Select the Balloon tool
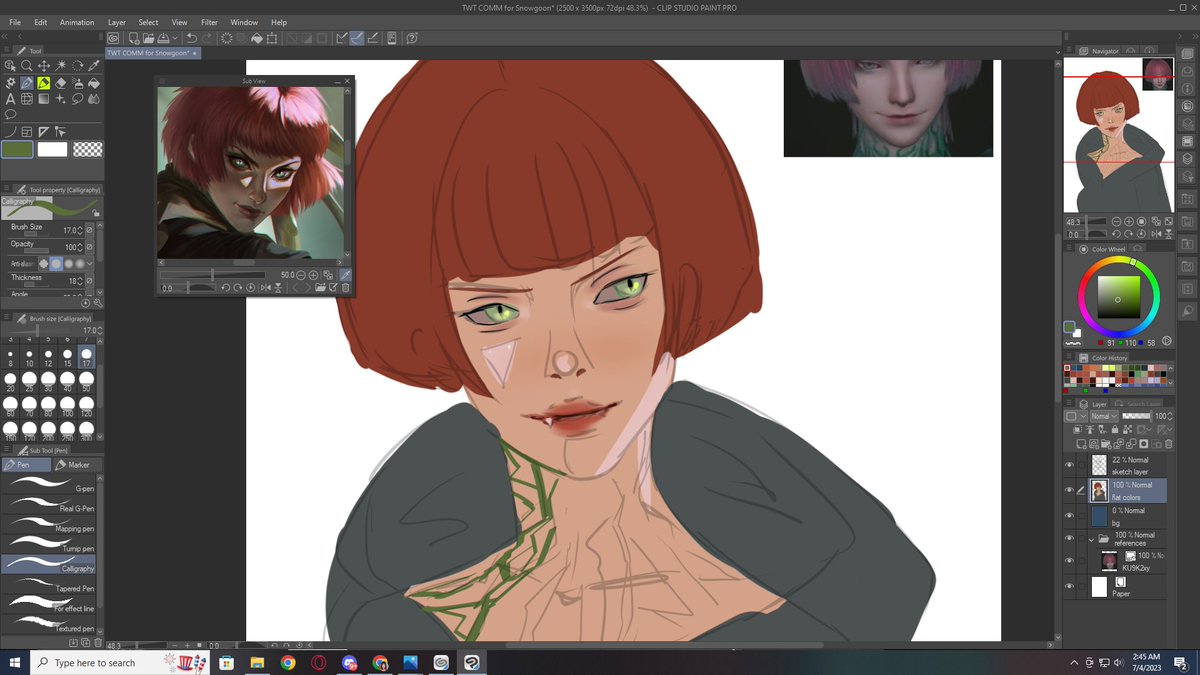The width and height of the screenshot is (1200, 675). click(10, 114)
